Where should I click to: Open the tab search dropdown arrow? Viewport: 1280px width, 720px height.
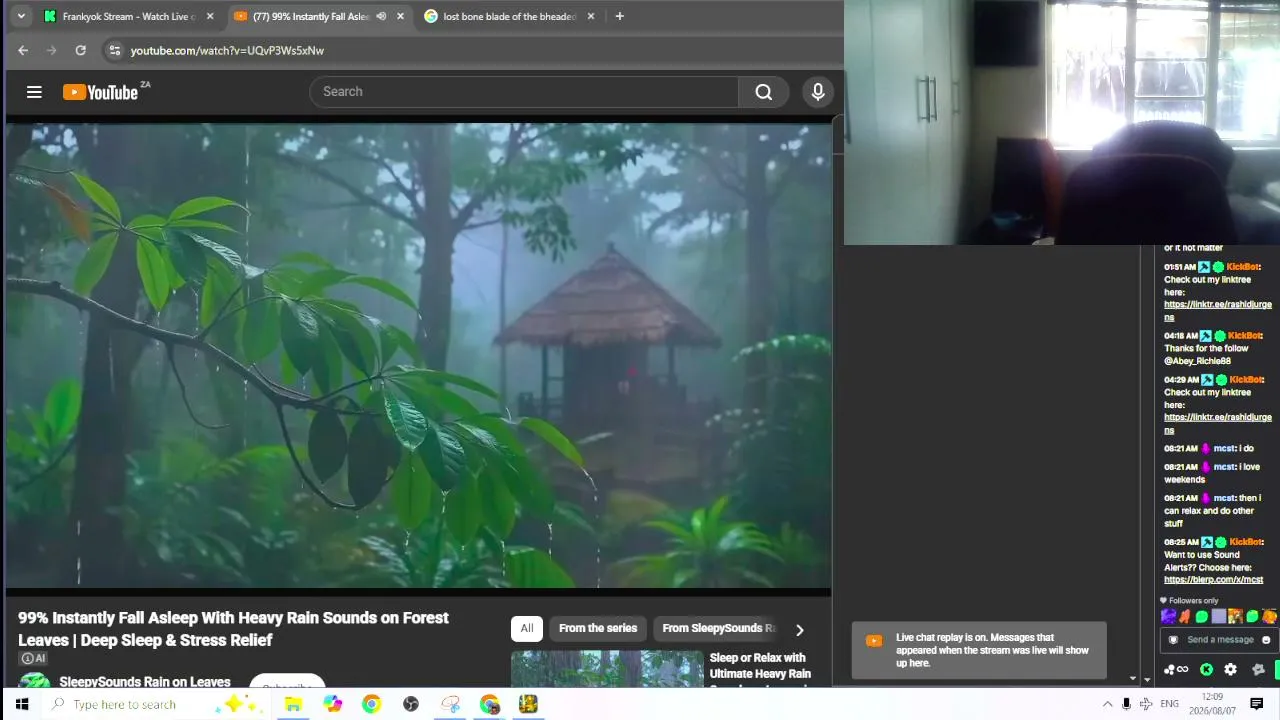click(x=21, y=16)
